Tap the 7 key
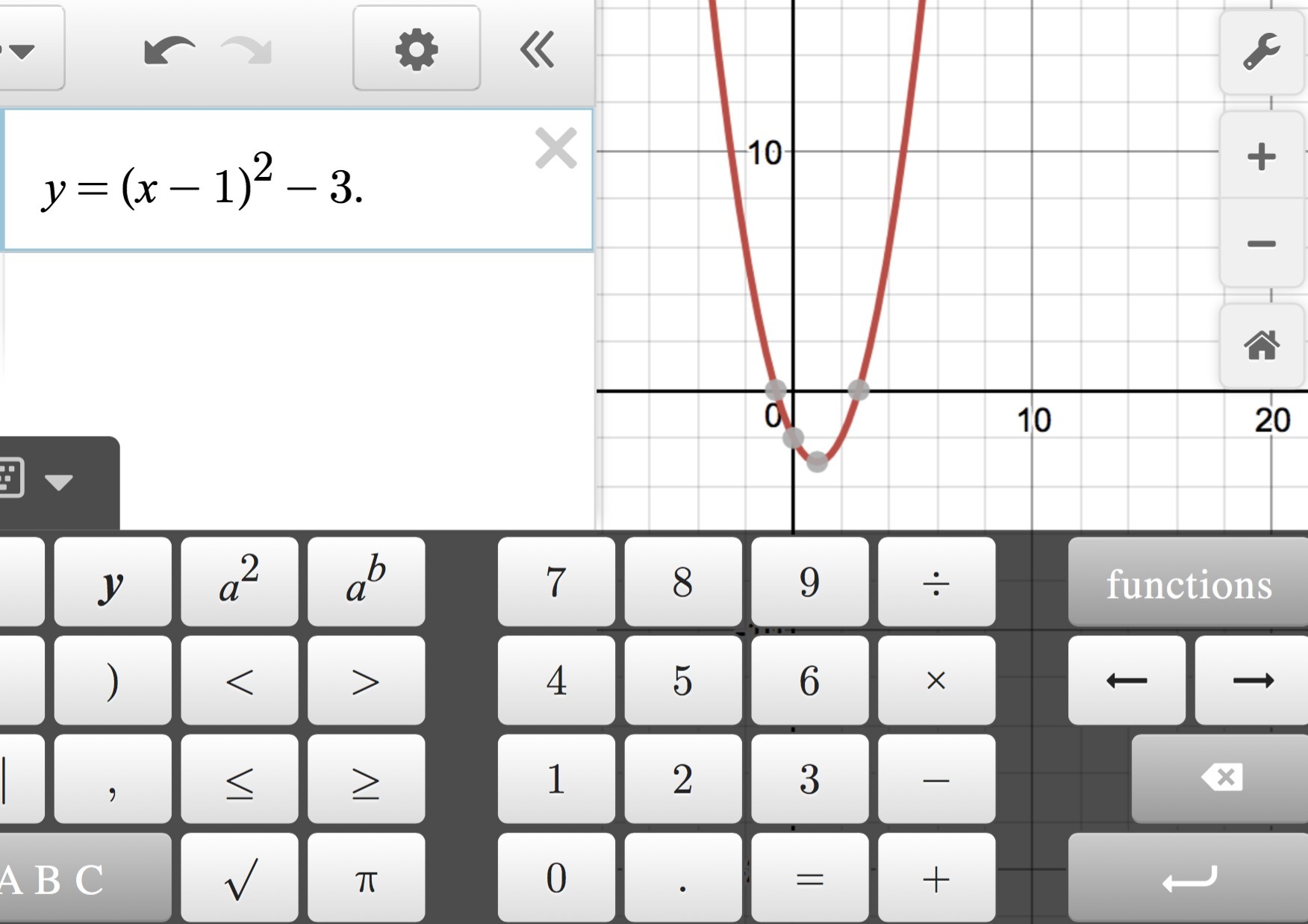 coord(556,581)
